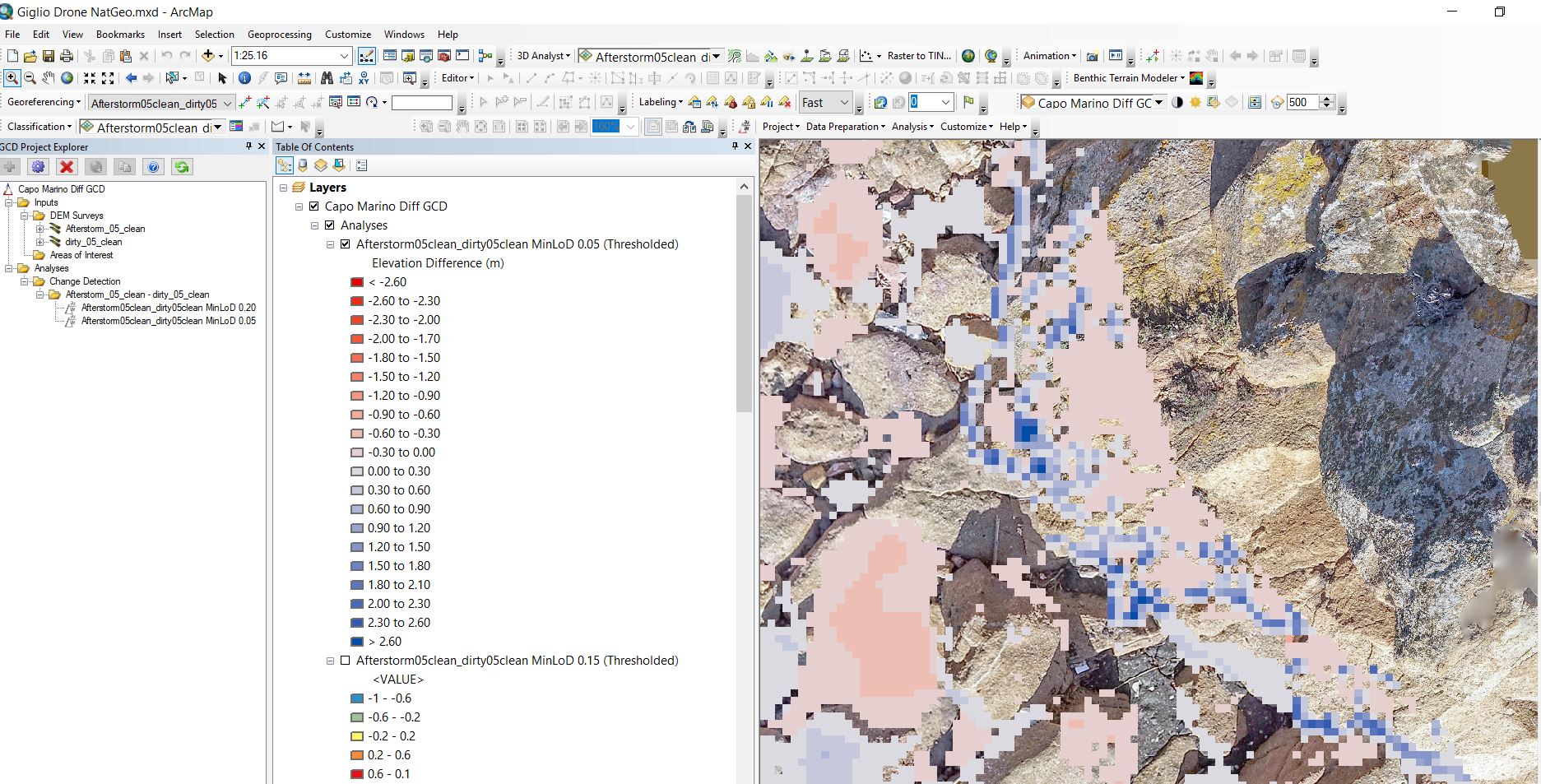Viewport: 1541px width, 784px height.
Task: Open ArcToolbox window from toolbar
Action: [x=444, y=56]
